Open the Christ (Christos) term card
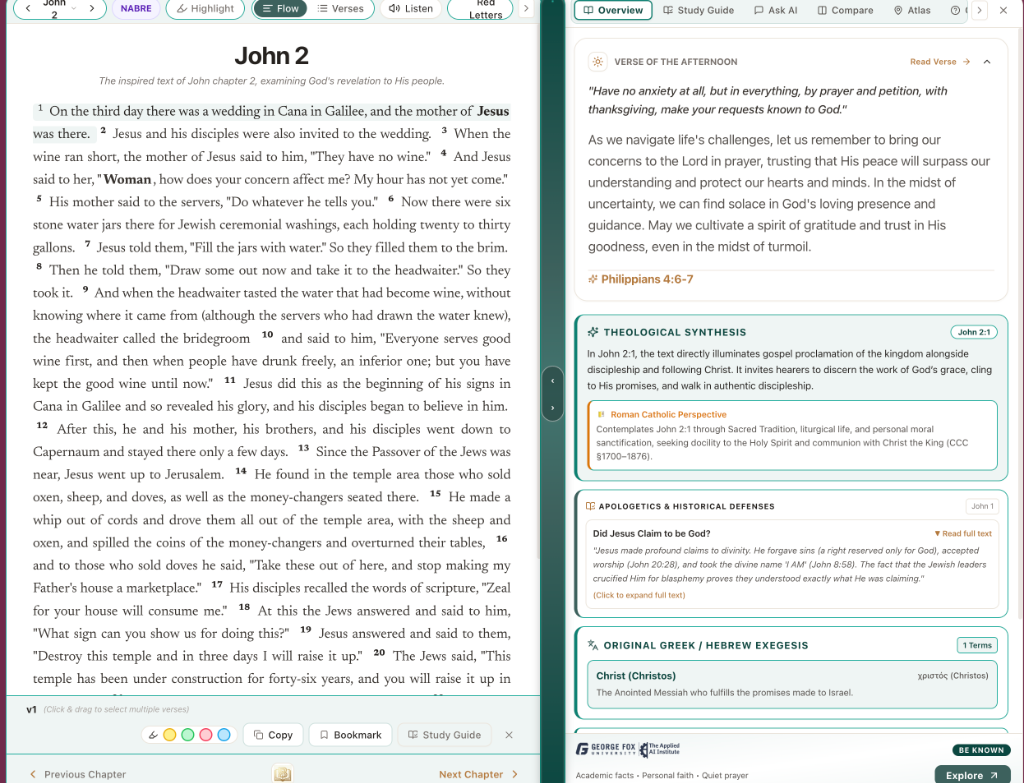Screen dimensions: 1024x783 pyautogui.click(x=793, y=684)
